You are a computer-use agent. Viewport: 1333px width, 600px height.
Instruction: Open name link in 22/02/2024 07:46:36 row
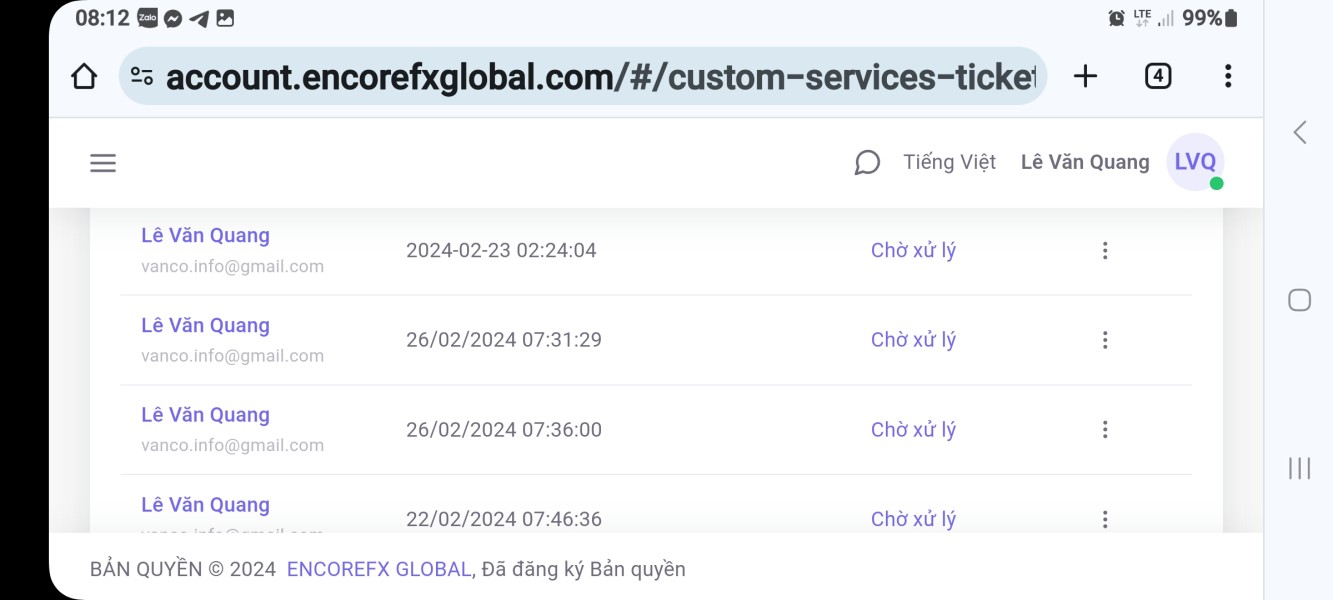tap(205, 505)
